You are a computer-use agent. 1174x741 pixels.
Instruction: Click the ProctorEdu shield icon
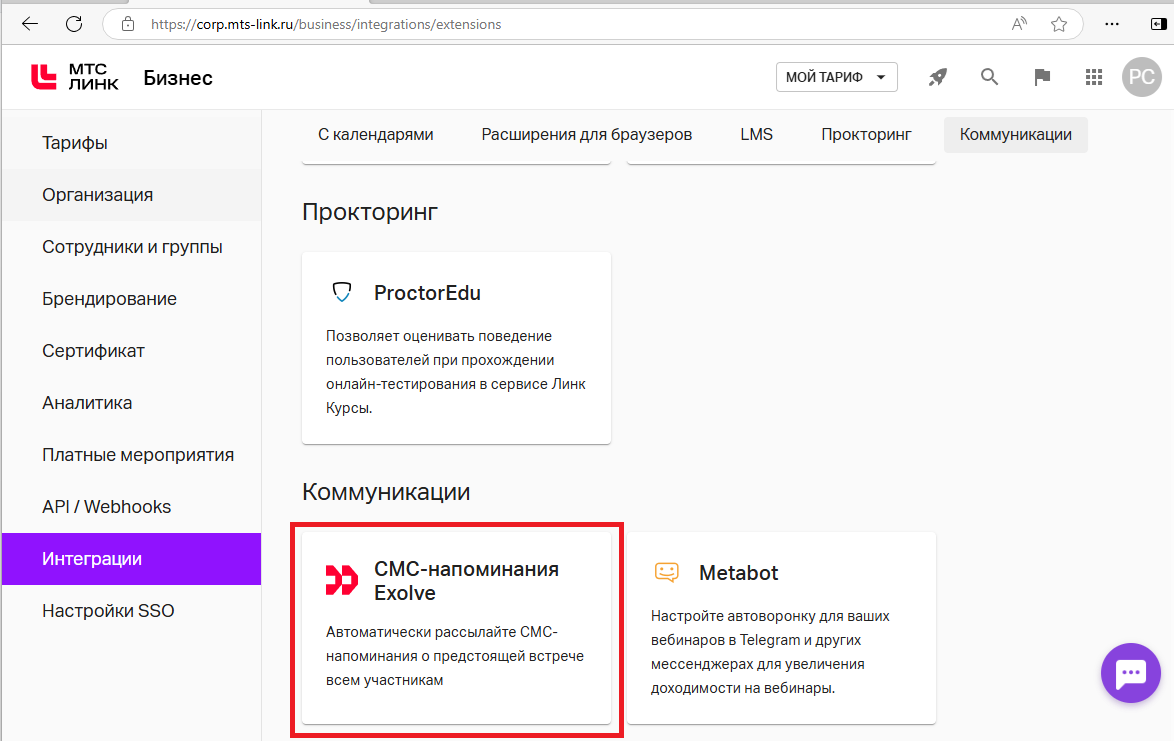click(342, 292)
